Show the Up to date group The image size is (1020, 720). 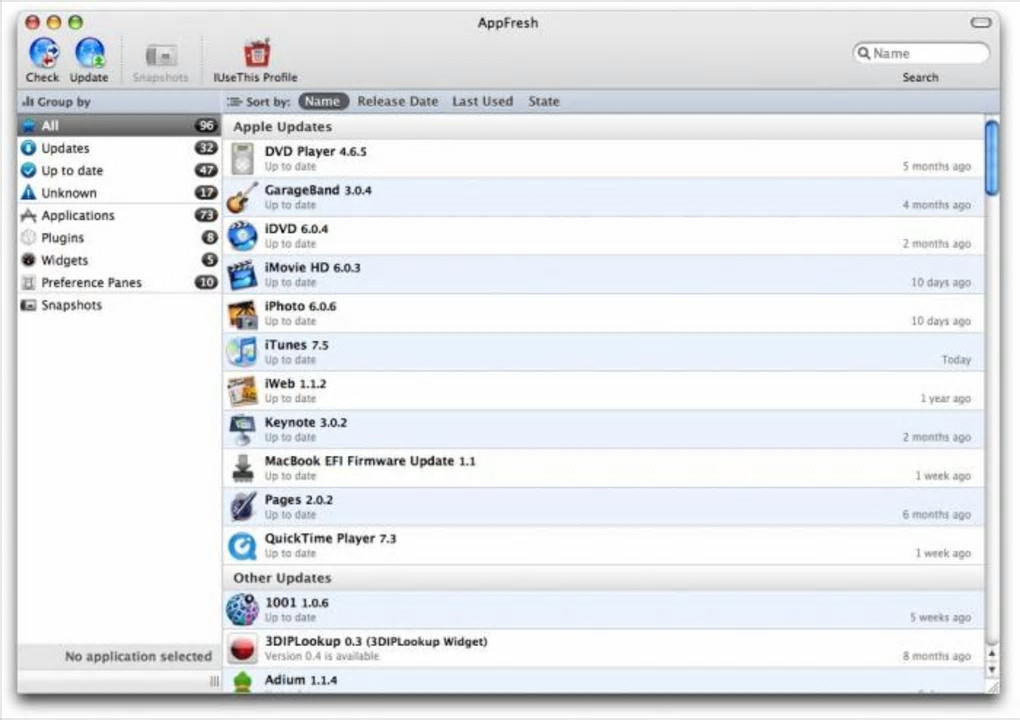120,170
